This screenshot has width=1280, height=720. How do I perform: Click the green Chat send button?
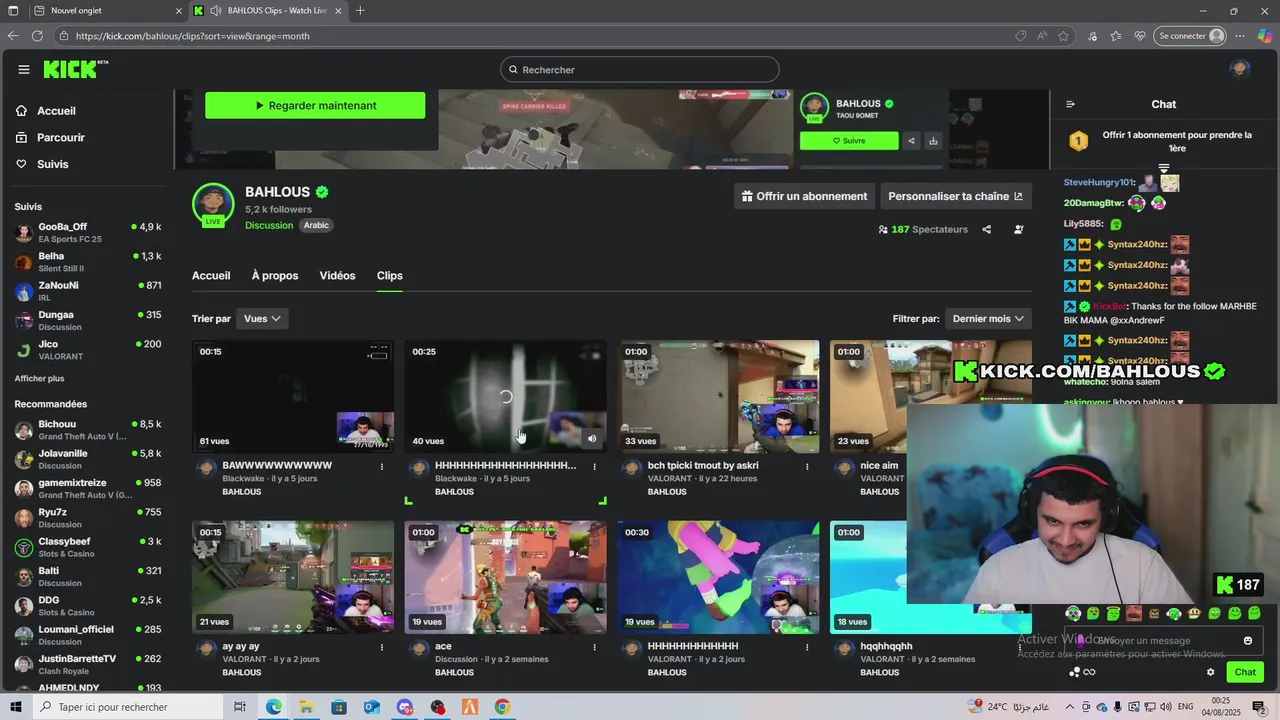(1245, 672)
